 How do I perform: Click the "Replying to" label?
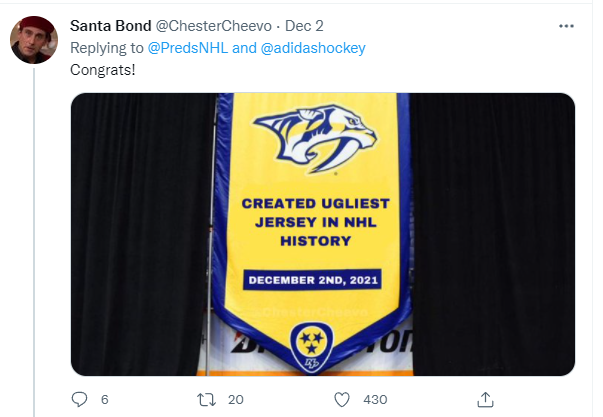(x=109, y=47)
